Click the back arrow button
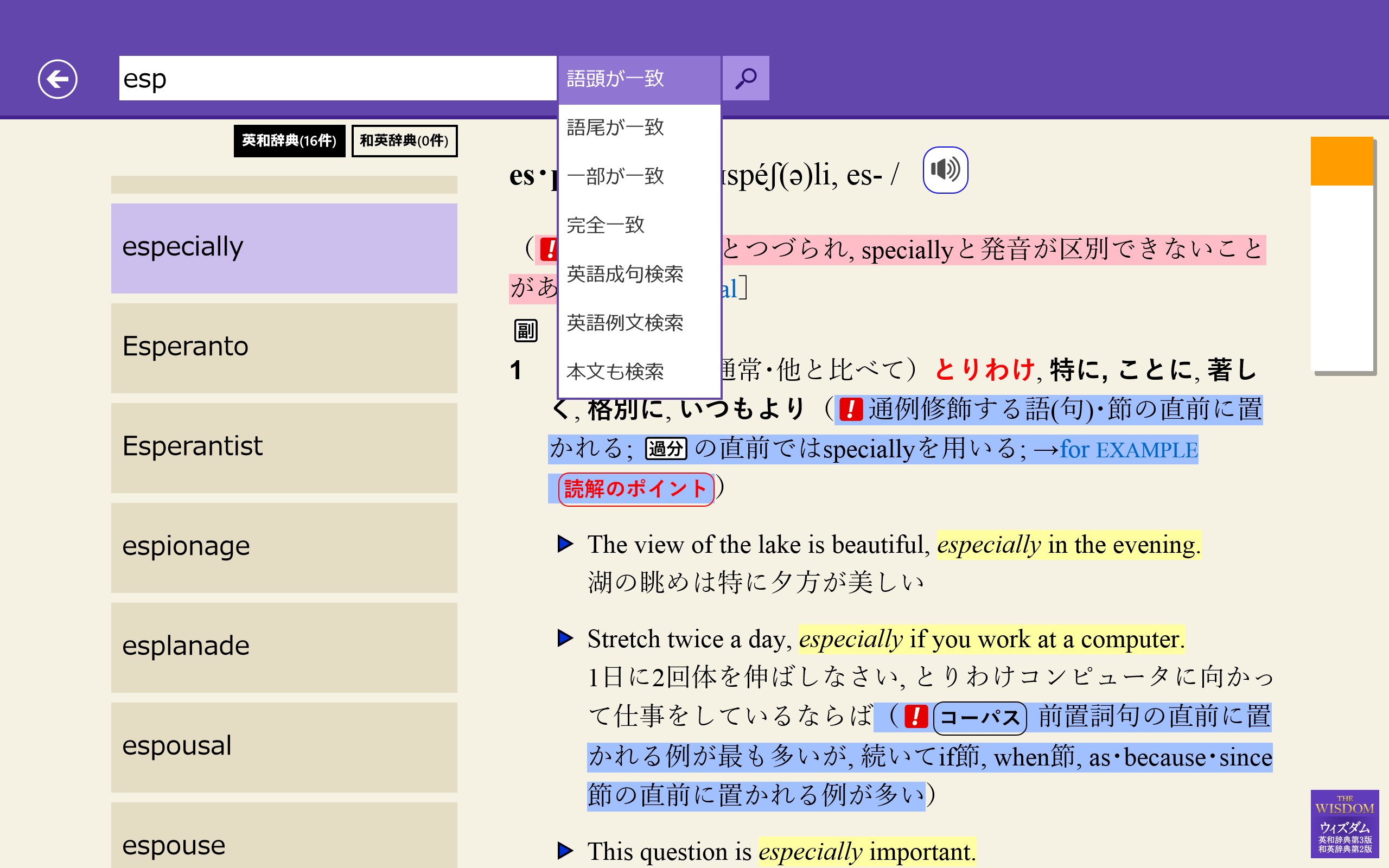The width and height of the screenshot is (1389, 868). (58, 79)
